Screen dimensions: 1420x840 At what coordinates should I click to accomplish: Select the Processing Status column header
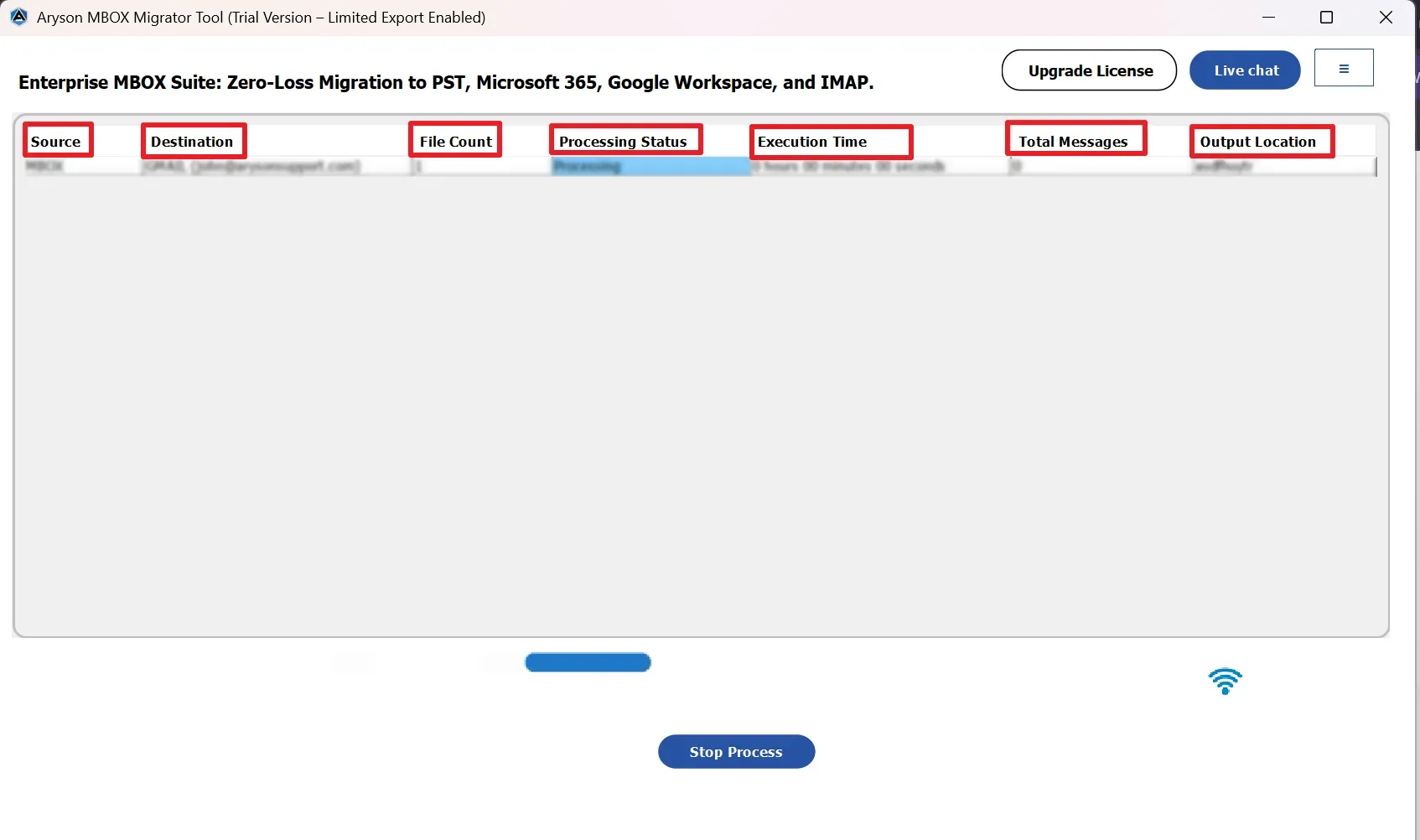624,140
